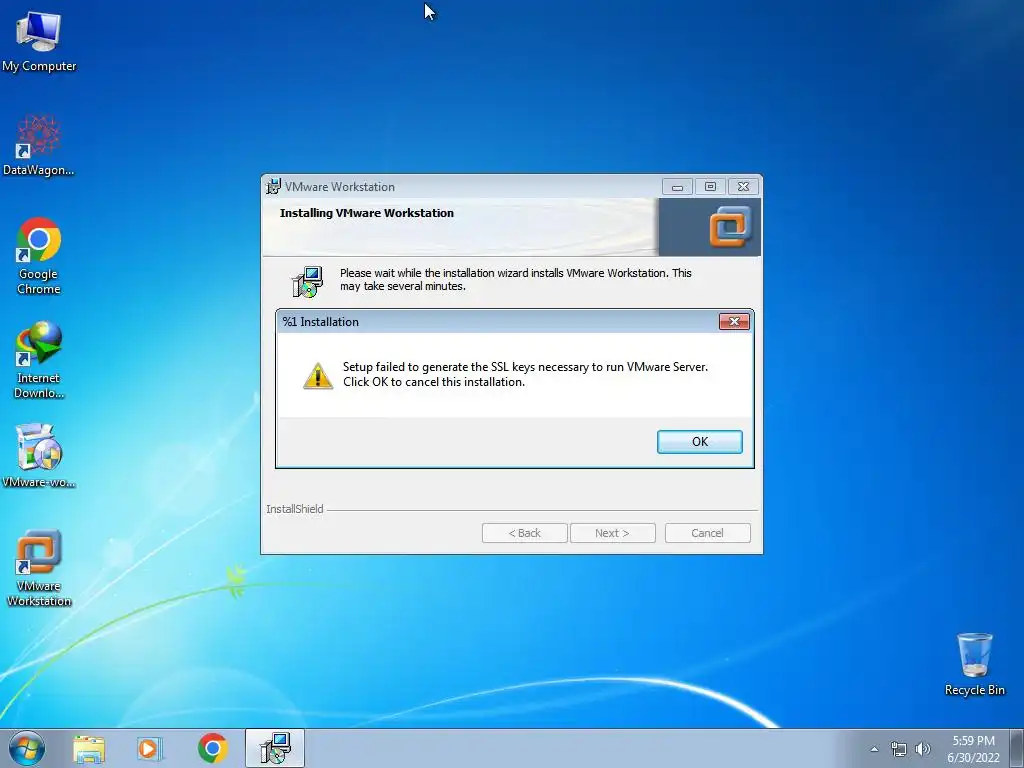Click the VMware Workstation title bar icon
Viewport: 1024px width, 768px height.
point(274,186)
